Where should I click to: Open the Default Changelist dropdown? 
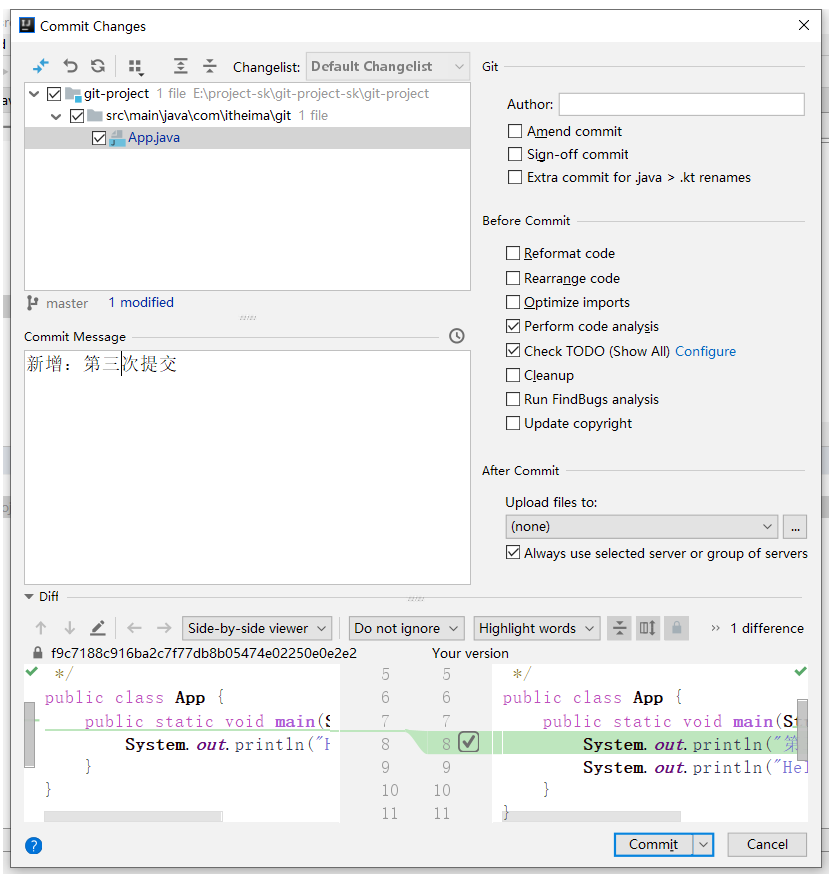click(388, 67)
